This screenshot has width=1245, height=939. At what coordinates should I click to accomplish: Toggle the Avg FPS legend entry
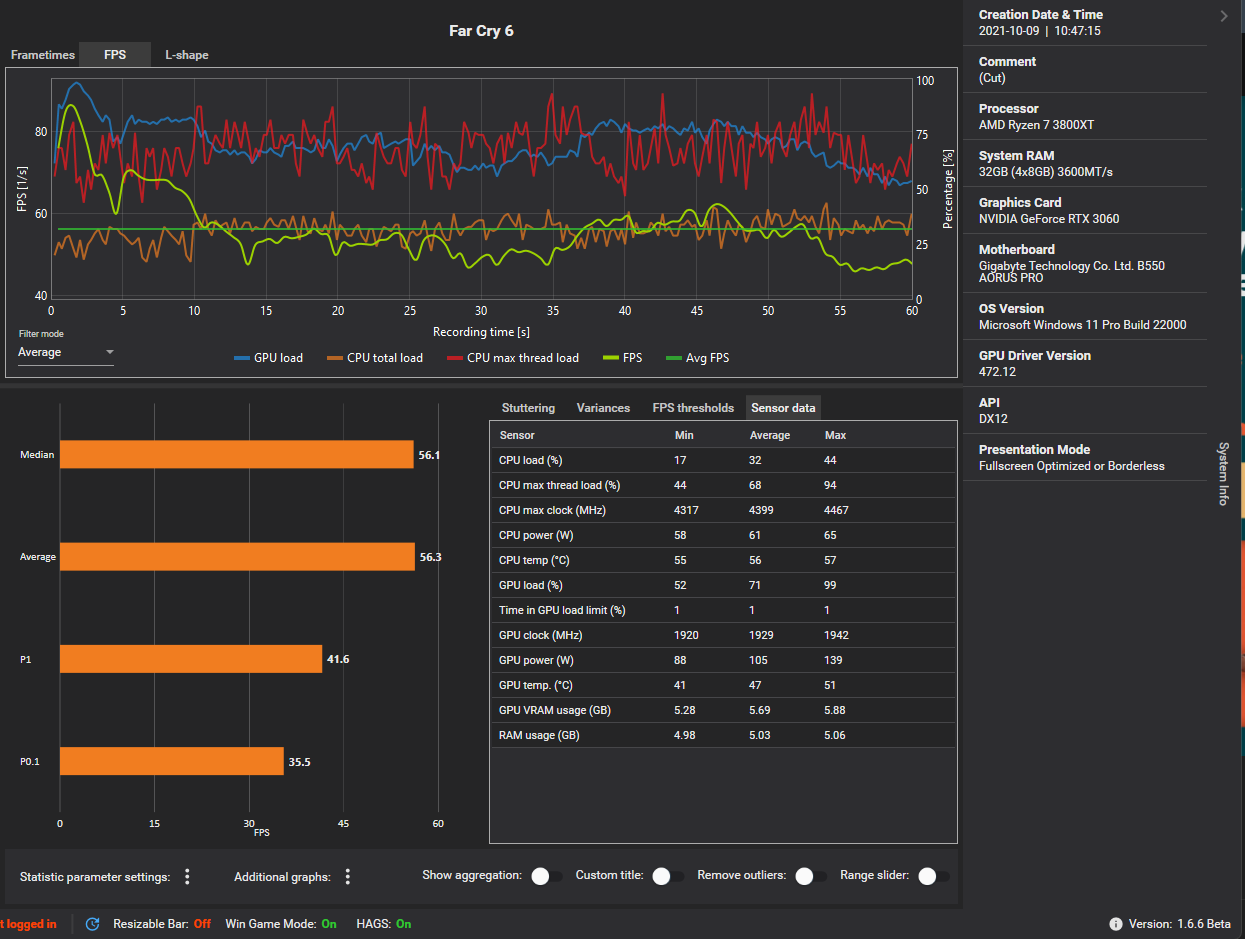coord(696,358)
